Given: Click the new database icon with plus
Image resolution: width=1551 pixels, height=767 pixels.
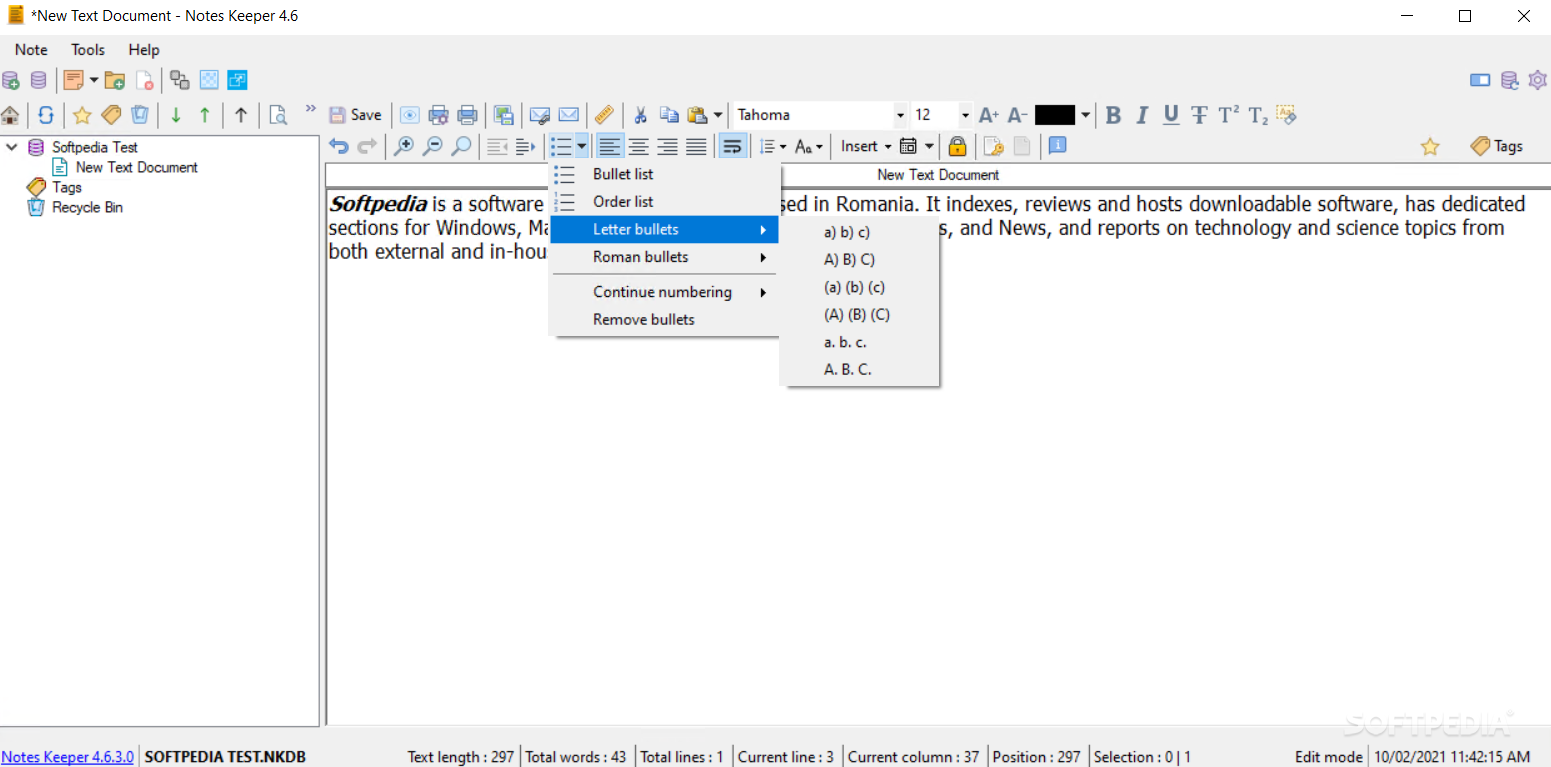Looking at the screenshot, I should (x=10, y=80).
